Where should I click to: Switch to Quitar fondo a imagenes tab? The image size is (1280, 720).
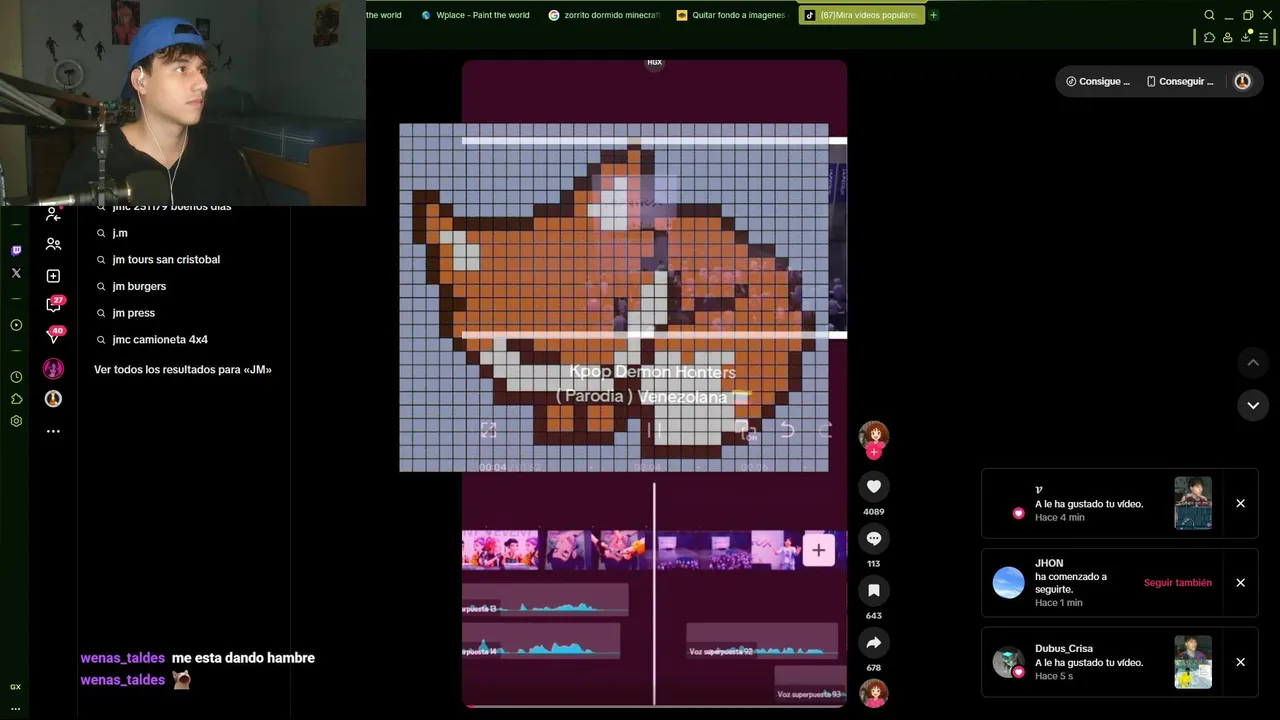(732, 15)
